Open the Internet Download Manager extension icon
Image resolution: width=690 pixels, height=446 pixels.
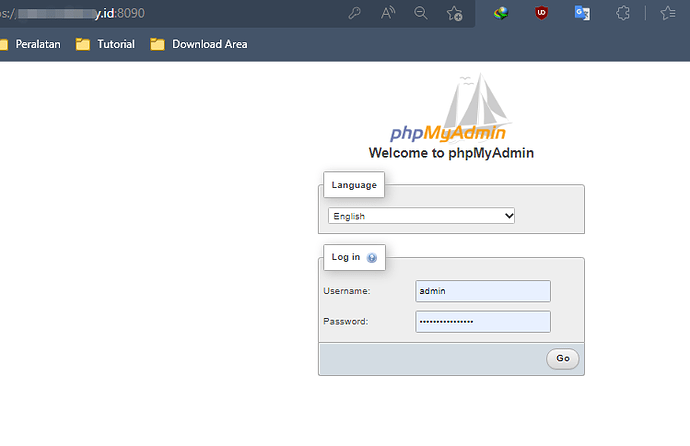[x=501, y=13]
